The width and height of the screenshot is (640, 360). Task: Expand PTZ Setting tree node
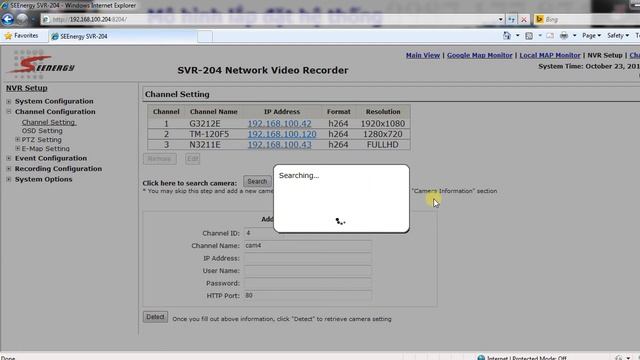click(18, 140)
